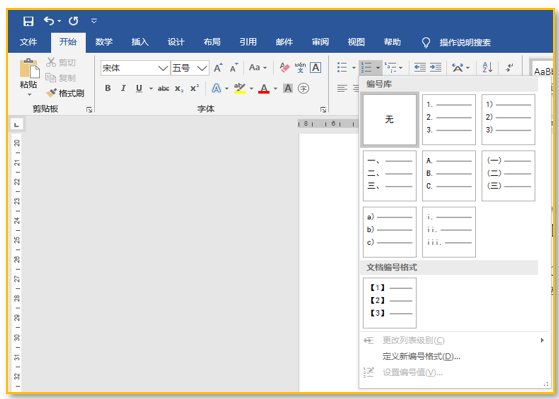Open the font color dropdown arrow
Image resolution: width=559 pixels, height=399 pixels.
click(x=275, y=88)
